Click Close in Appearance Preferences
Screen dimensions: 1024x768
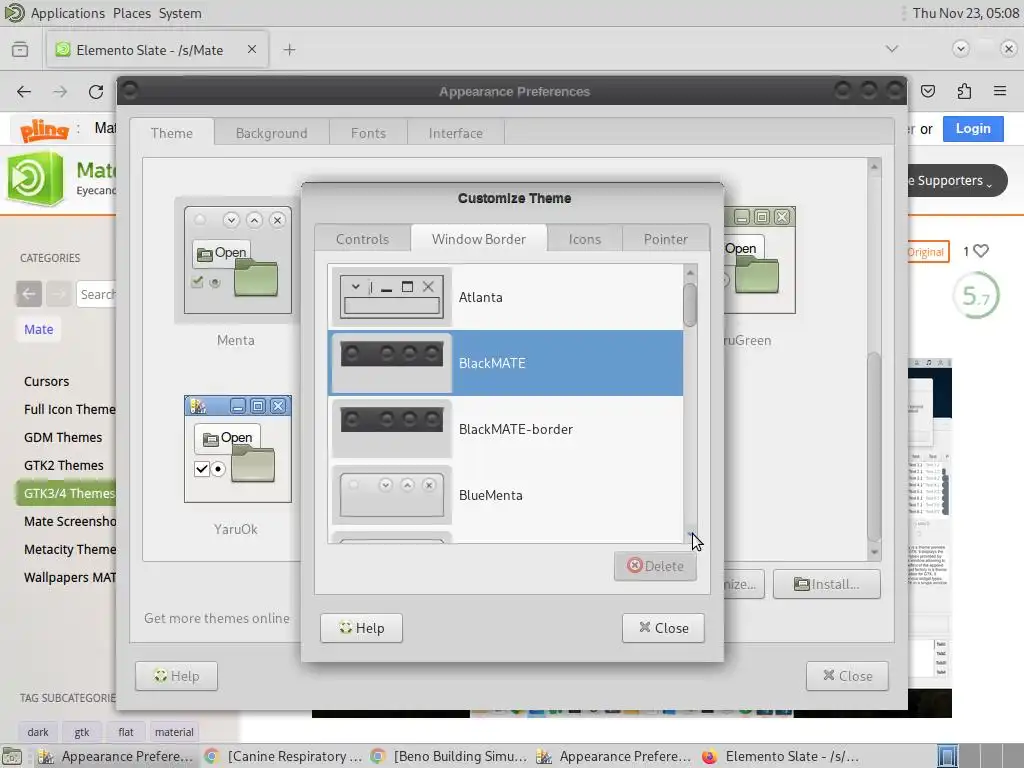click(847, 676)
